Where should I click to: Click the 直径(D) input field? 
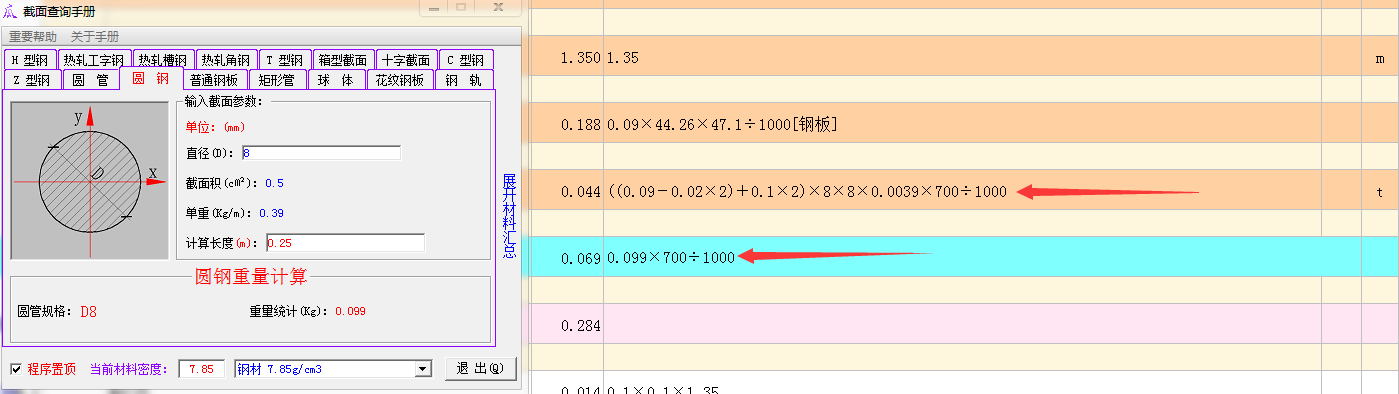[321, 153]
